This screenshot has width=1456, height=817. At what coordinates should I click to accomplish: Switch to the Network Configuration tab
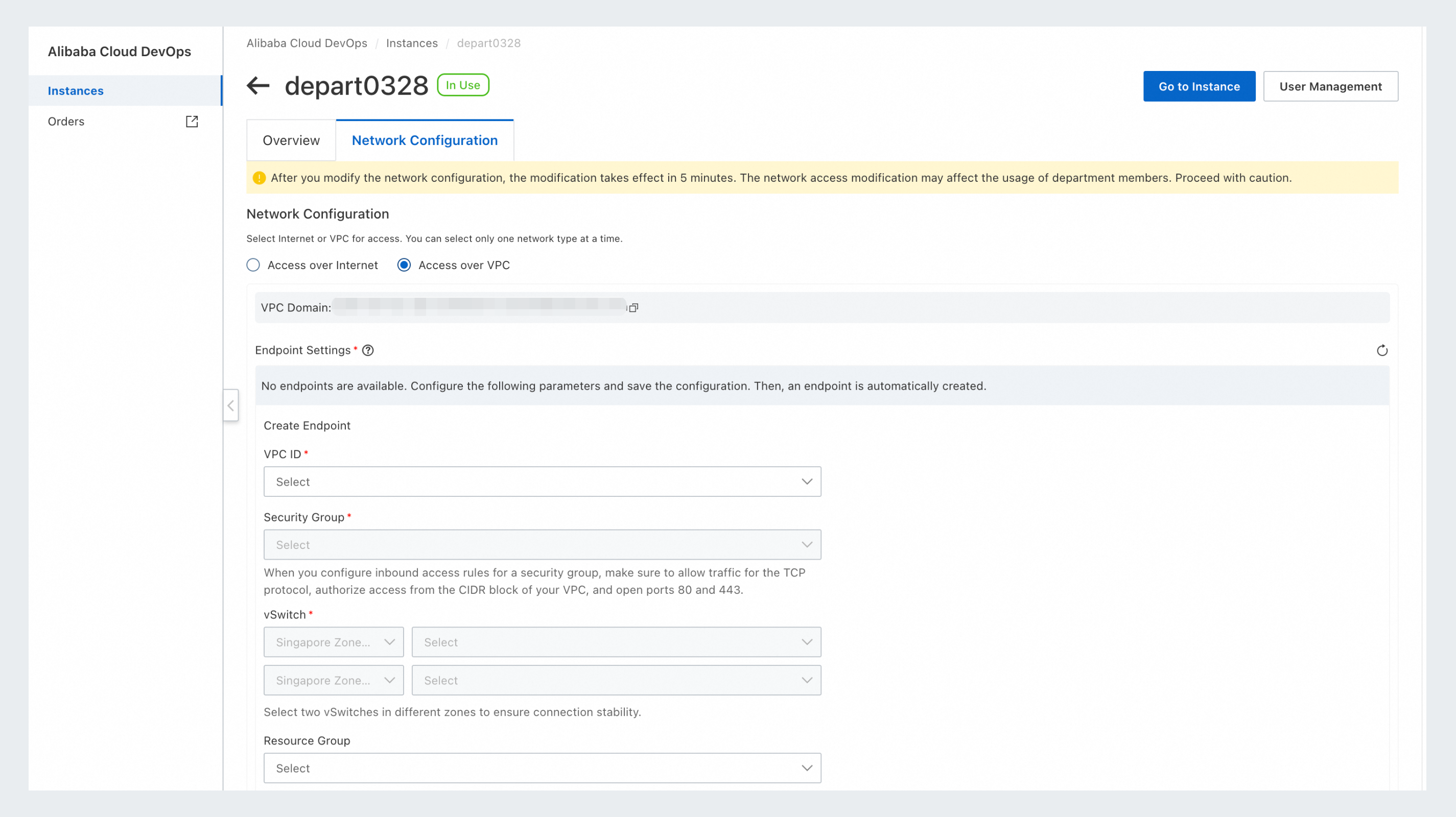click(x=425, y=140)
